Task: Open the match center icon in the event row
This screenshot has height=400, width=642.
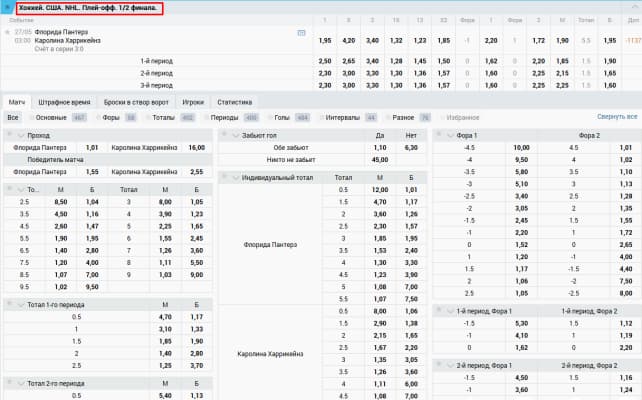Action: tap(301, 33)
